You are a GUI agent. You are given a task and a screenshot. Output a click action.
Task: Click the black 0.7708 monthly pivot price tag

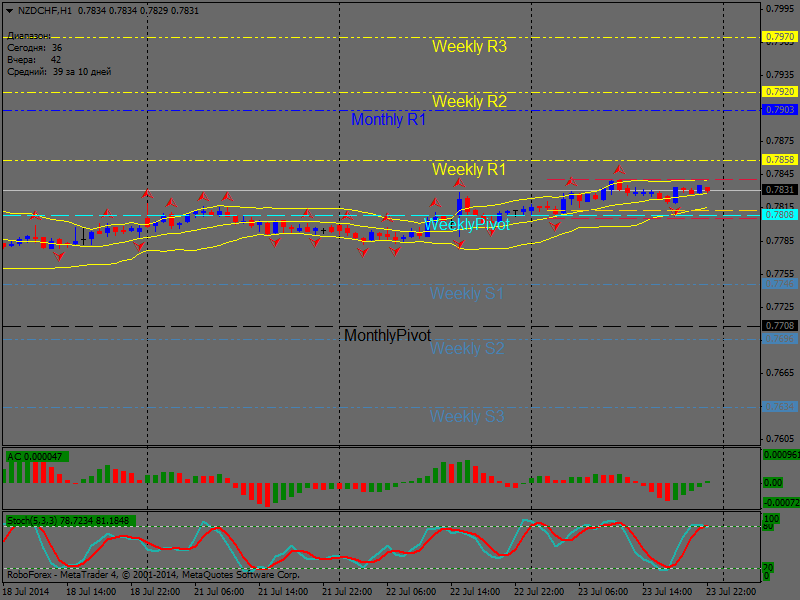click(780, 326)
